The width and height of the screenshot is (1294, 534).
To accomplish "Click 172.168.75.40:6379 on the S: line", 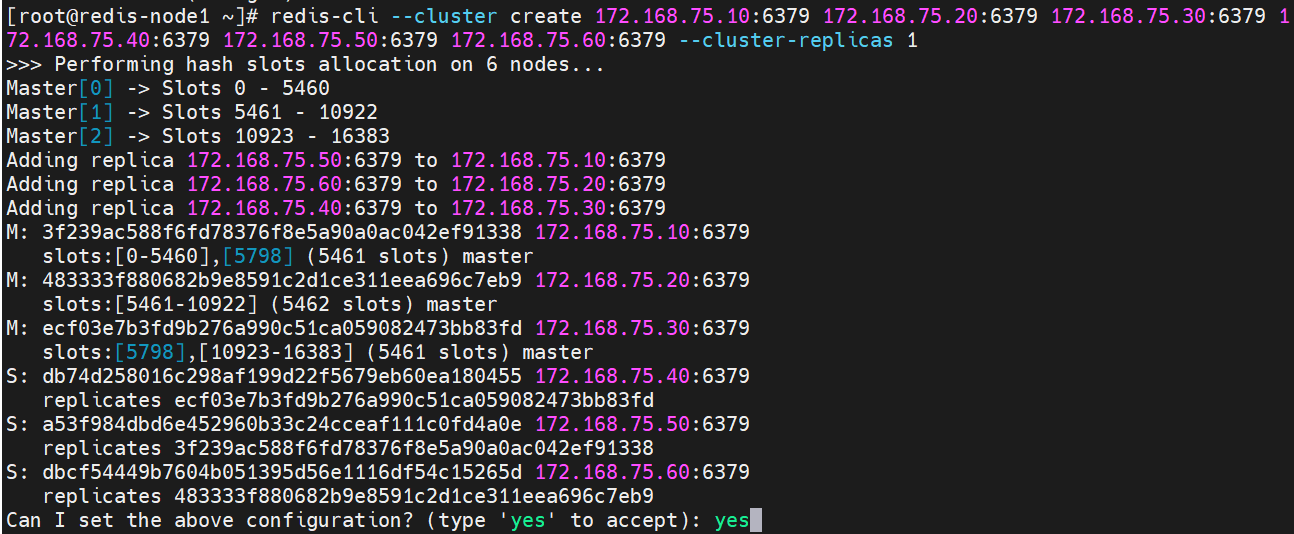I will (x=642, y=376).
